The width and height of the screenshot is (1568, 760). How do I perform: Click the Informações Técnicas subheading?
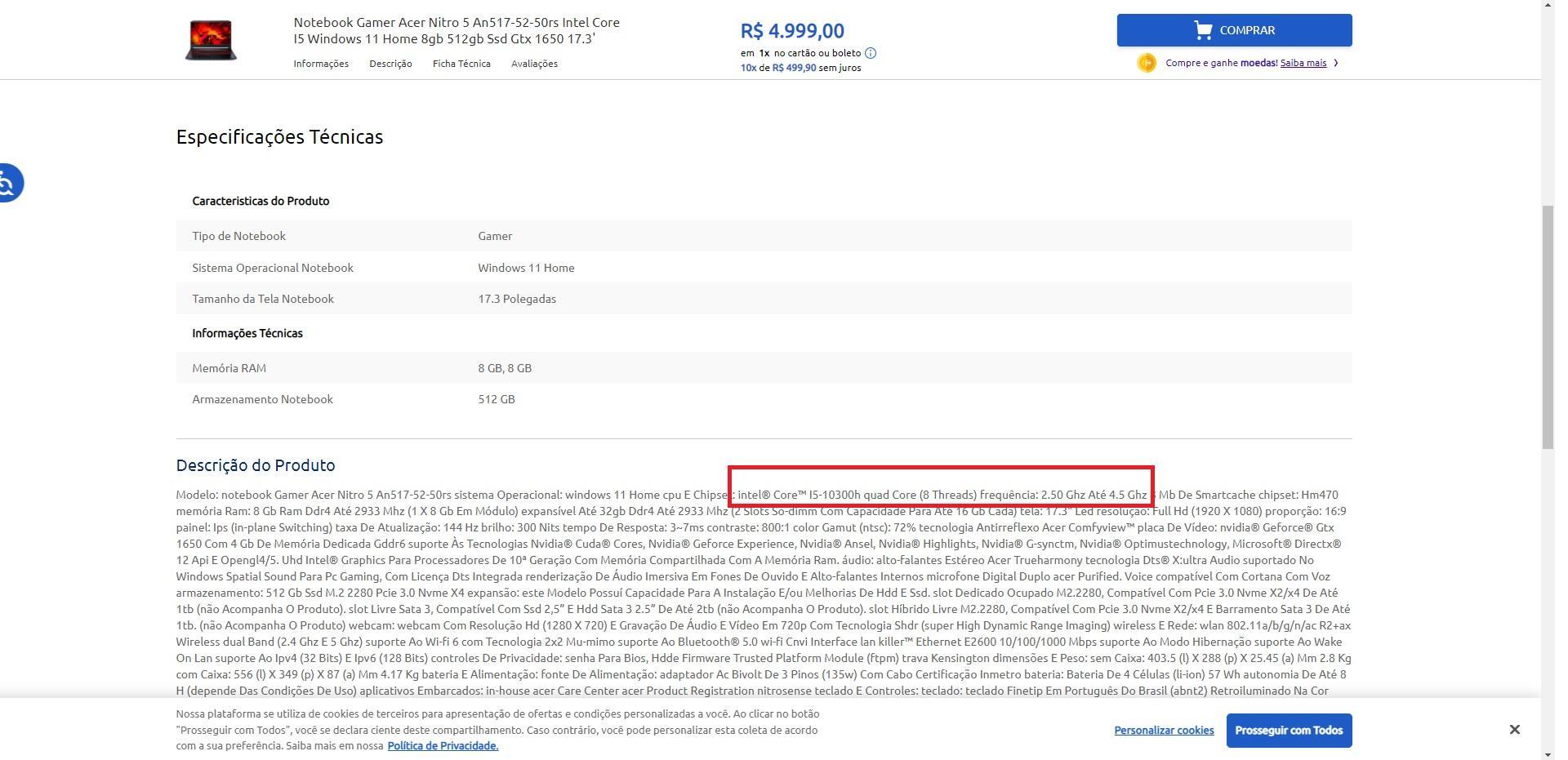tap(247, 333)
